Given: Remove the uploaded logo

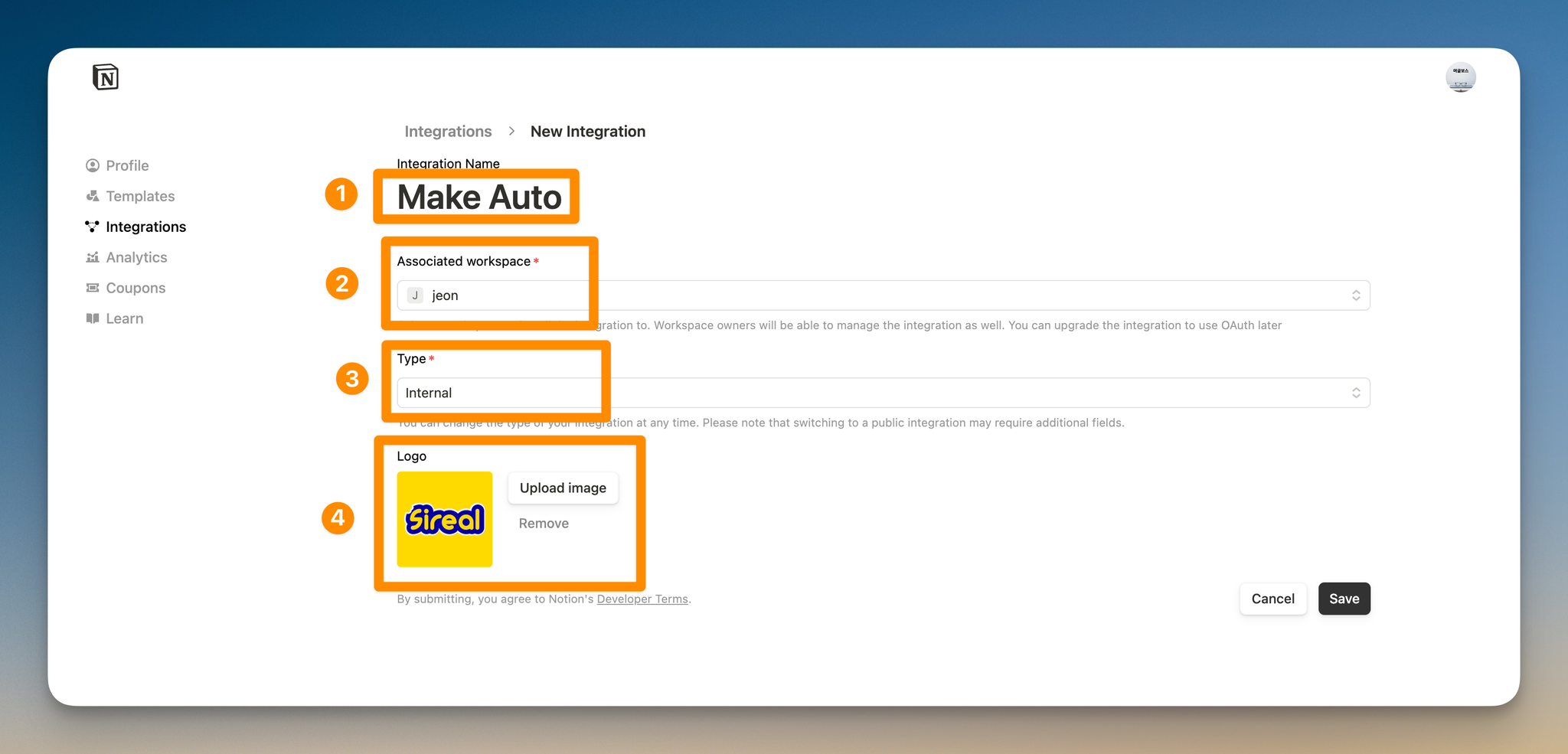Looking at the screenshot, I should tap(544, 524).
